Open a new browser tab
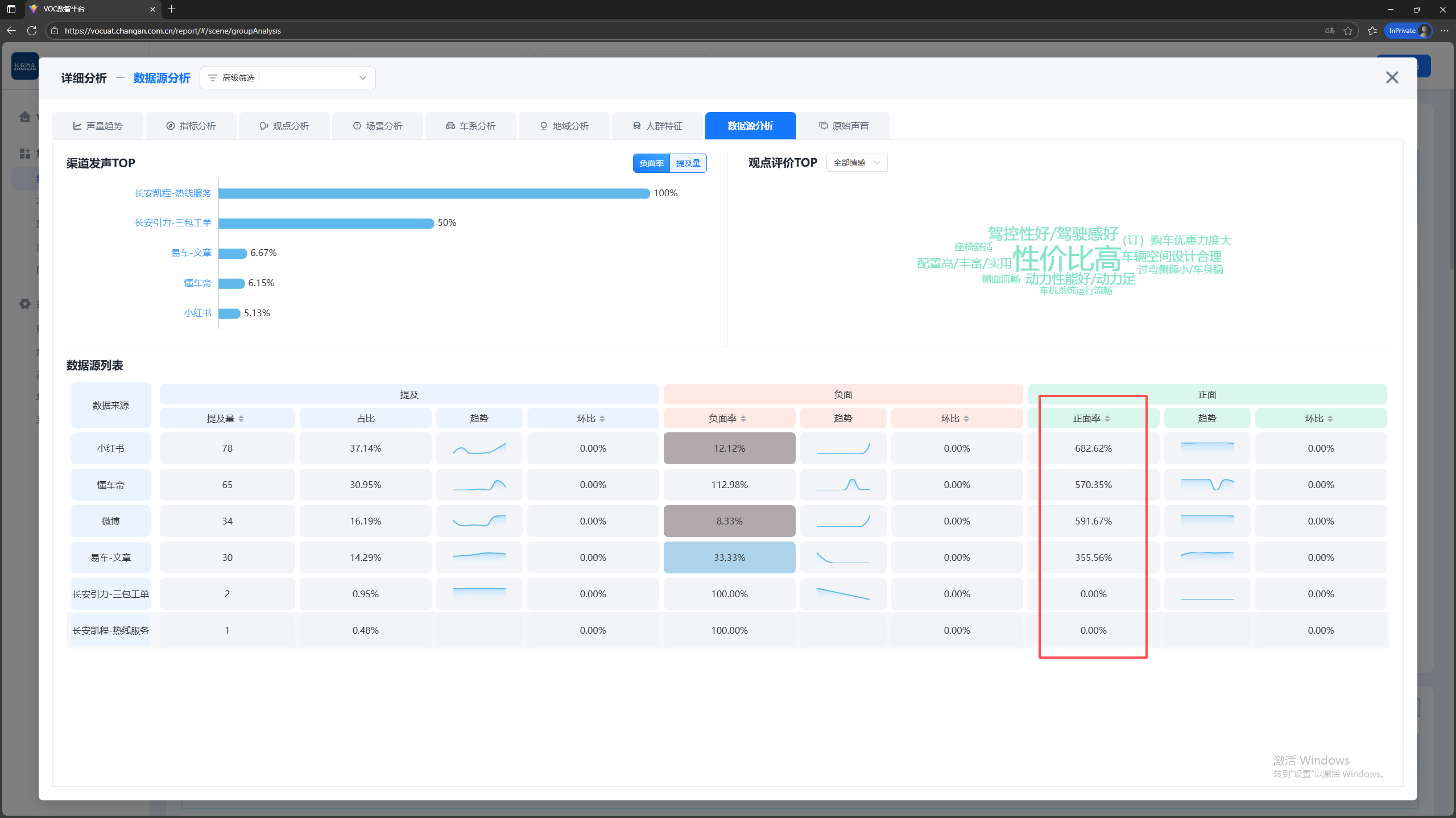 point(172,9)
